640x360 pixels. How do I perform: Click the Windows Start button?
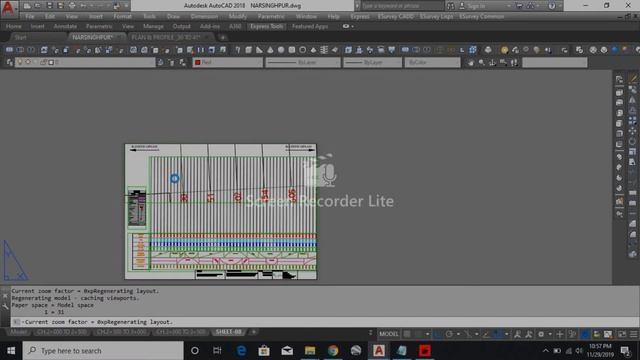tap(11, 351)
